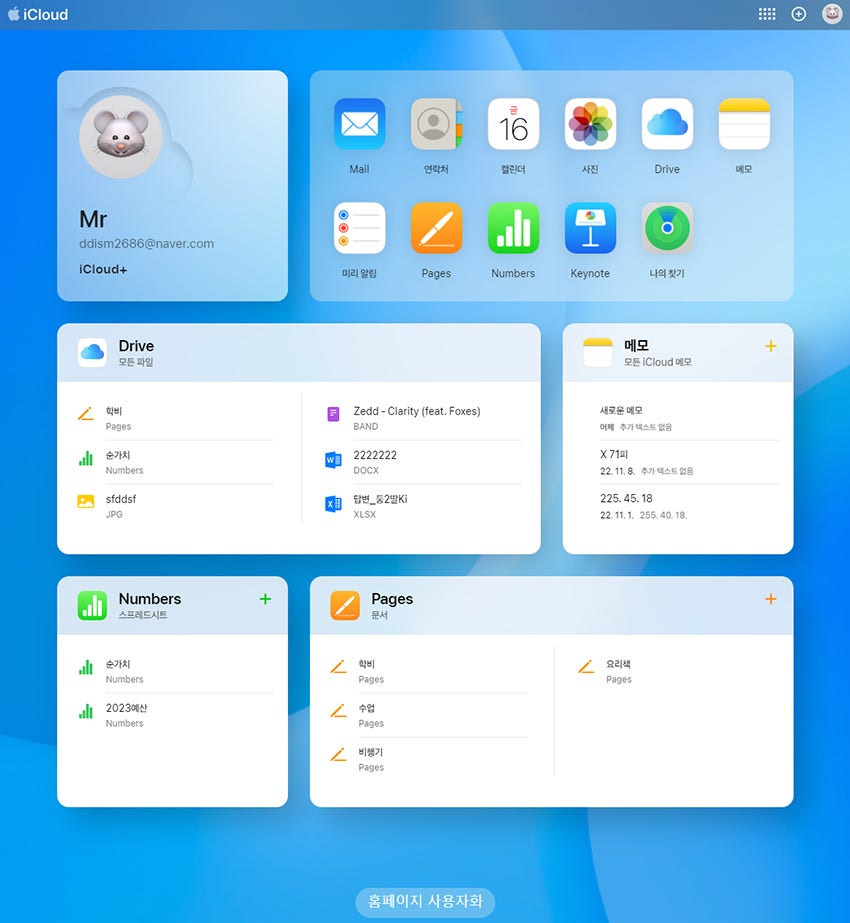Open the note dated 22. 11. 8.
This screenshot has height=923, width=850.
(689, 463)
